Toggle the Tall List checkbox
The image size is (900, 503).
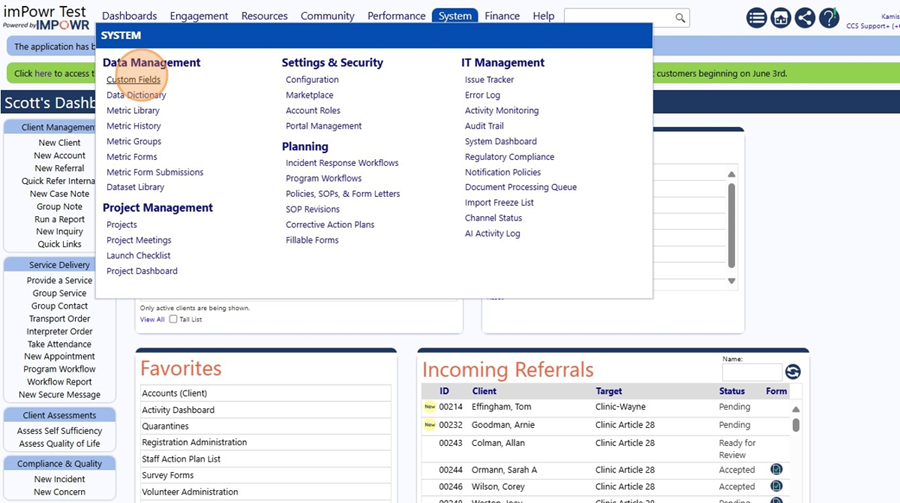point(173,319)
